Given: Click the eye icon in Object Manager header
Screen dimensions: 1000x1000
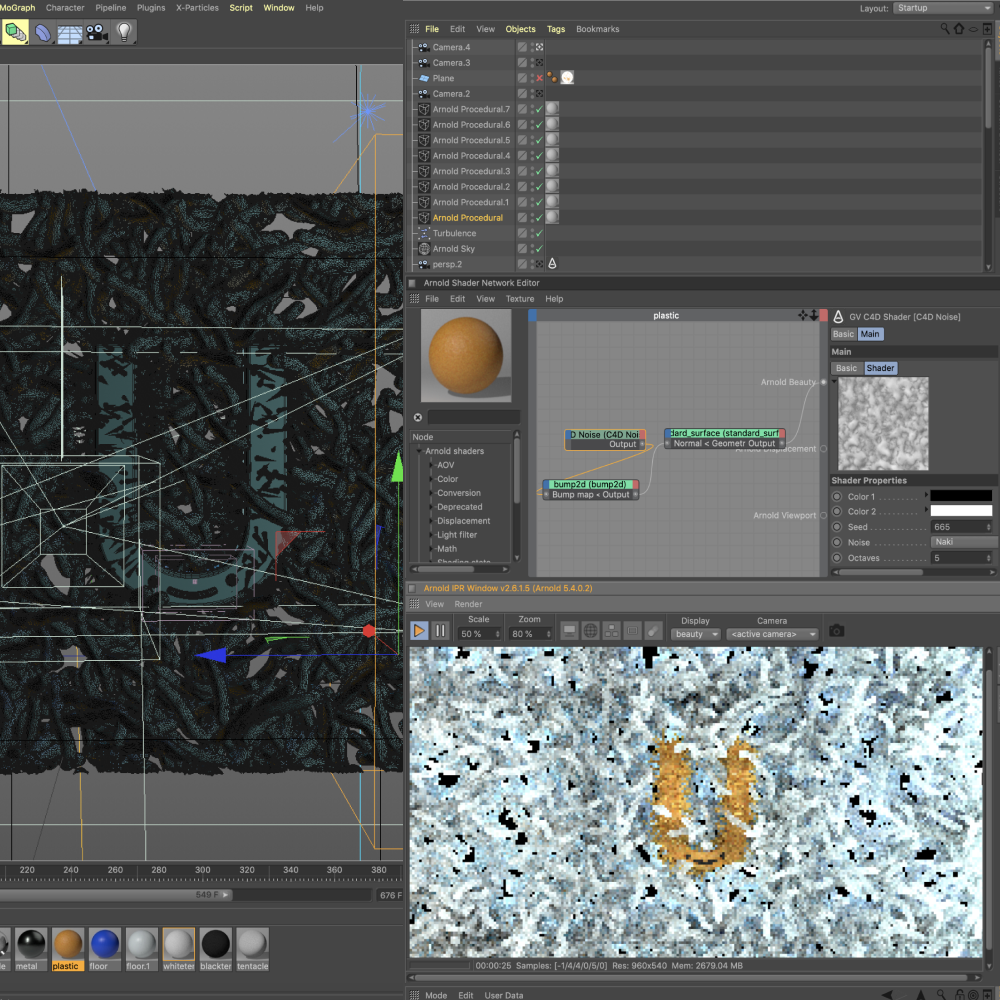Looking at the screenshot, I should 973,29.
